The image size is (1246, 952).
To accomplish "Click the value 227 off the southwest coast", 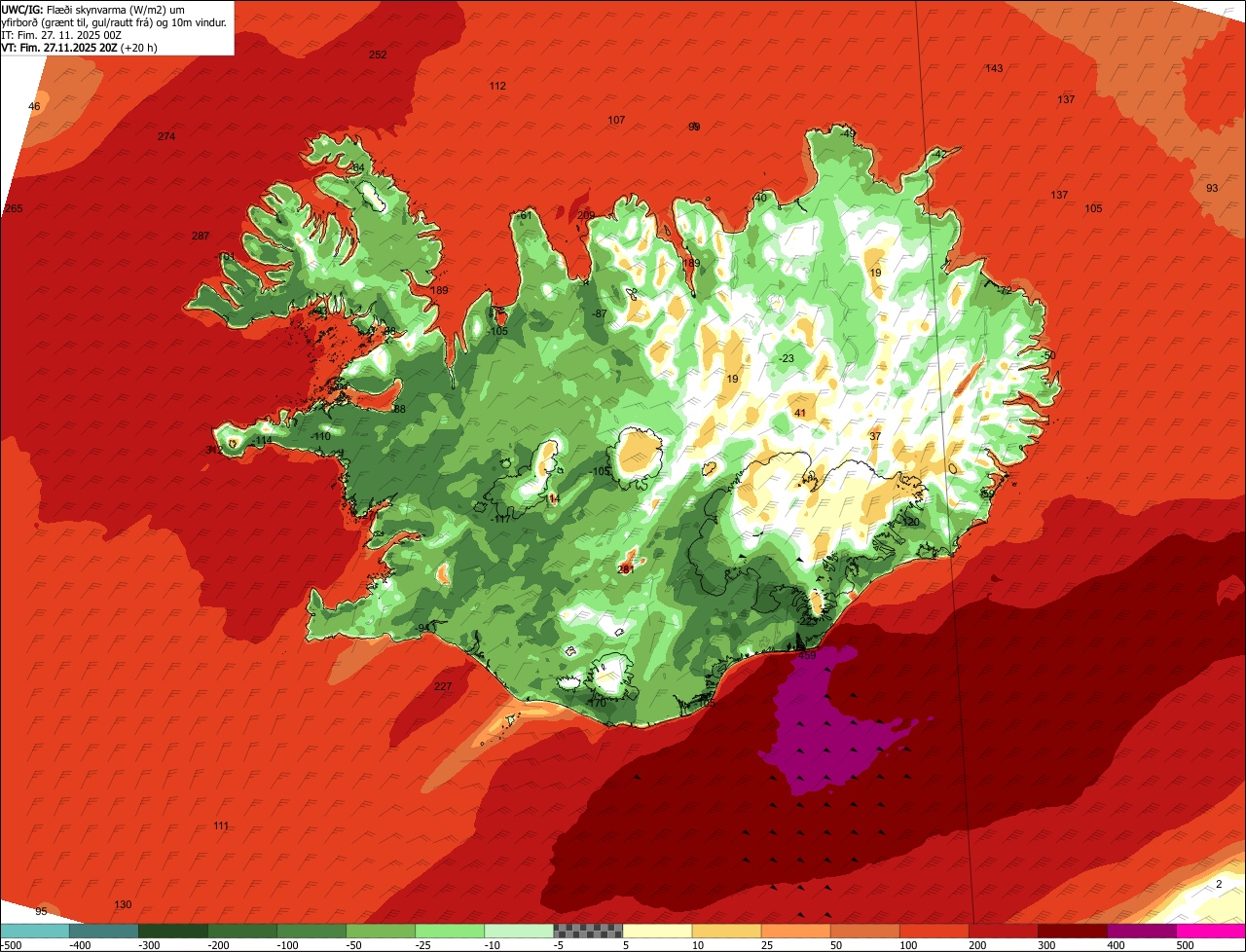I will (443, 686).
